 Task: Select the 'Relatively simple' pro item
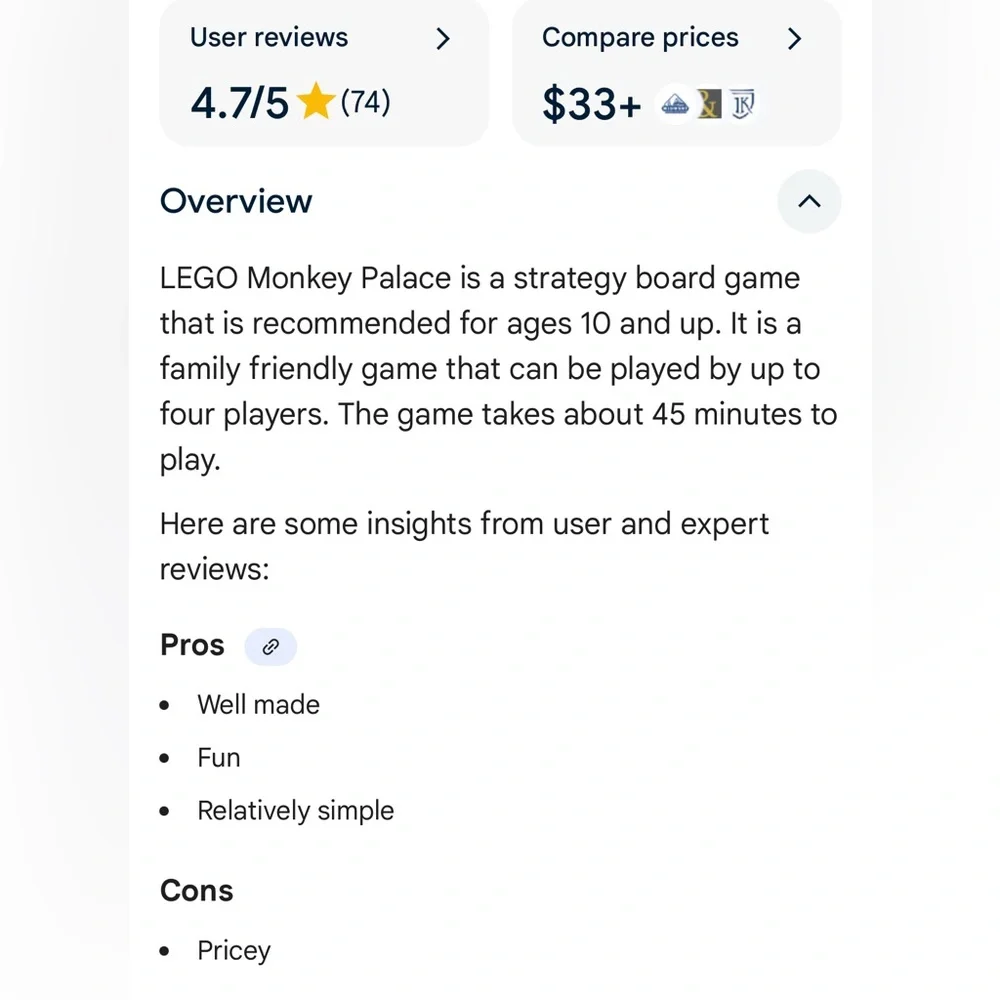296,811
